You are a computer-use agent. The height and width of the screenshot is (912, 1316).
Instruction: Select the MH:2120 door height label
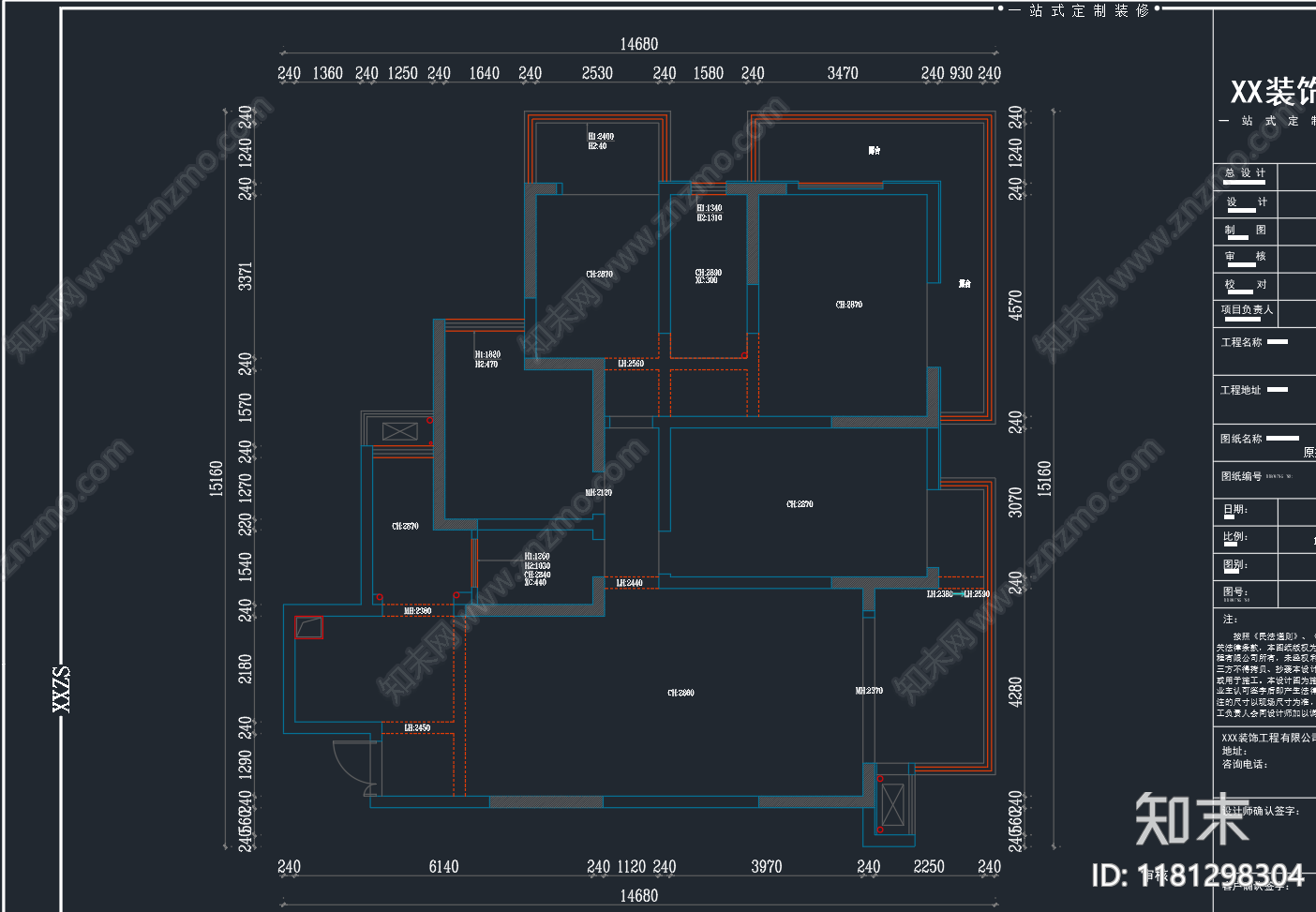click(599, 493)
